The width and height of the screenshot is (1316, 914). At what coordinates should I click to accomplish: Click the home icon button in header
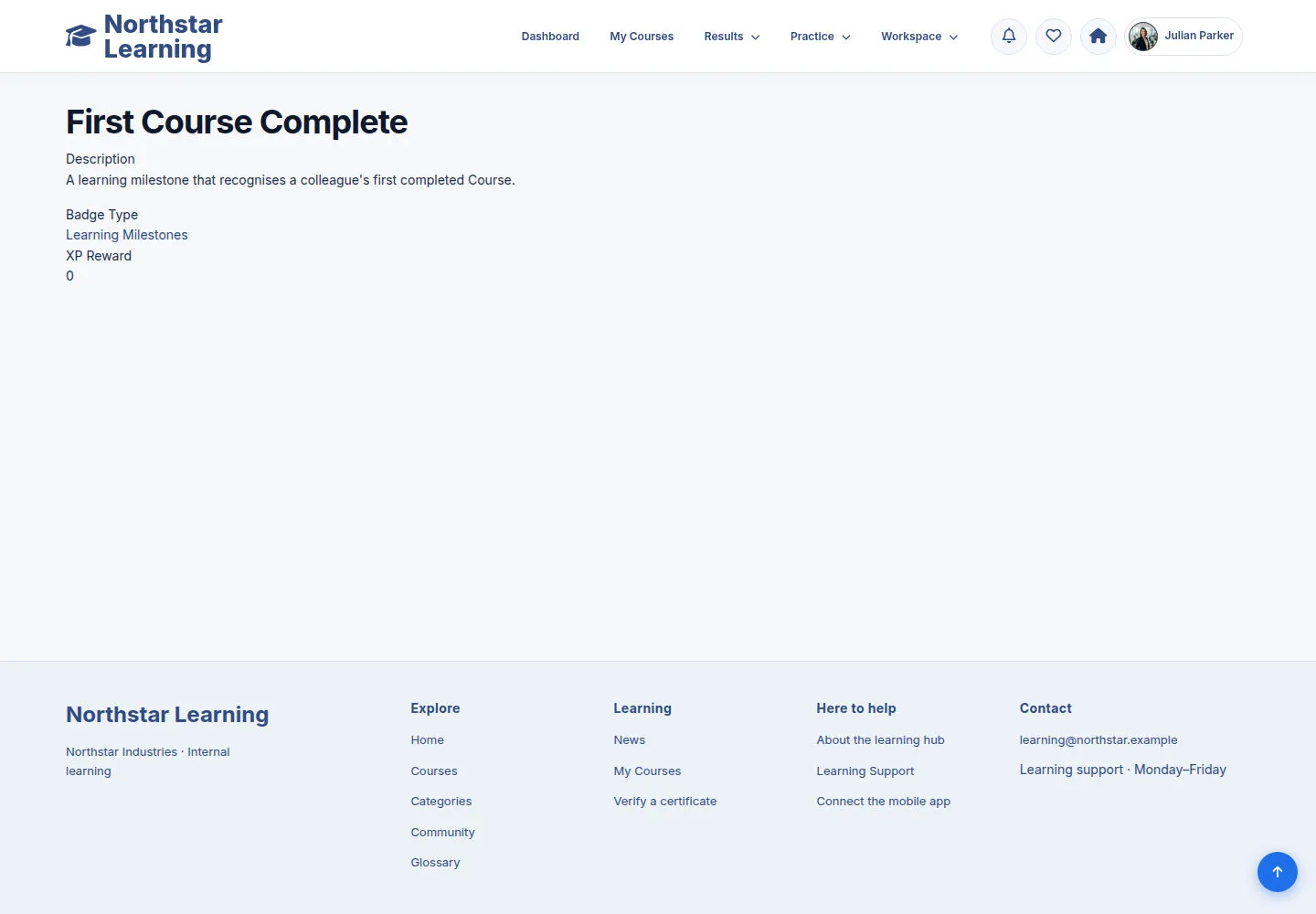click(1098, 37)
